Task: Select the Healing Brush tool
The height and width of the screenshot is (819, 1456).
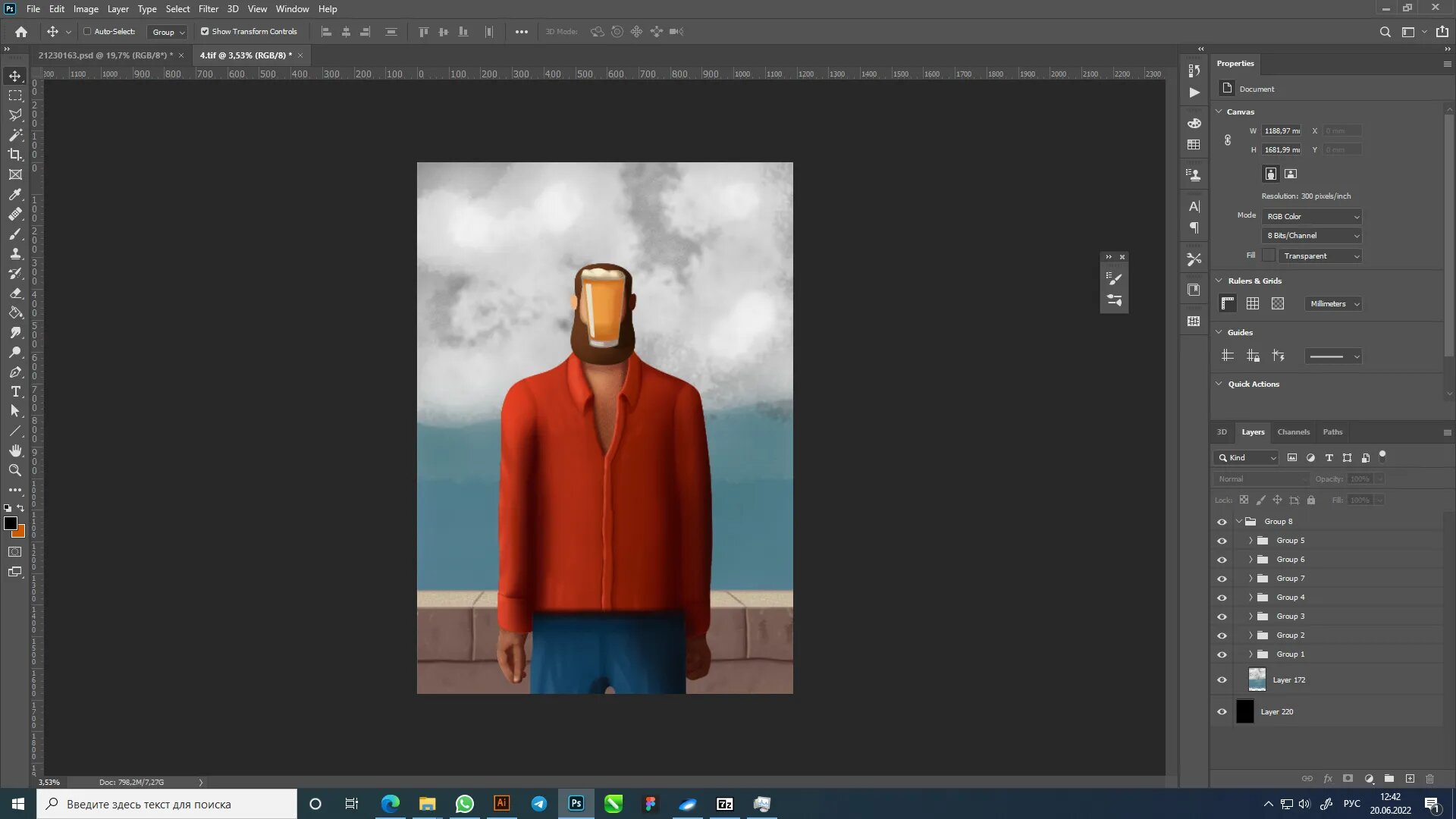Action: point(15,214)
